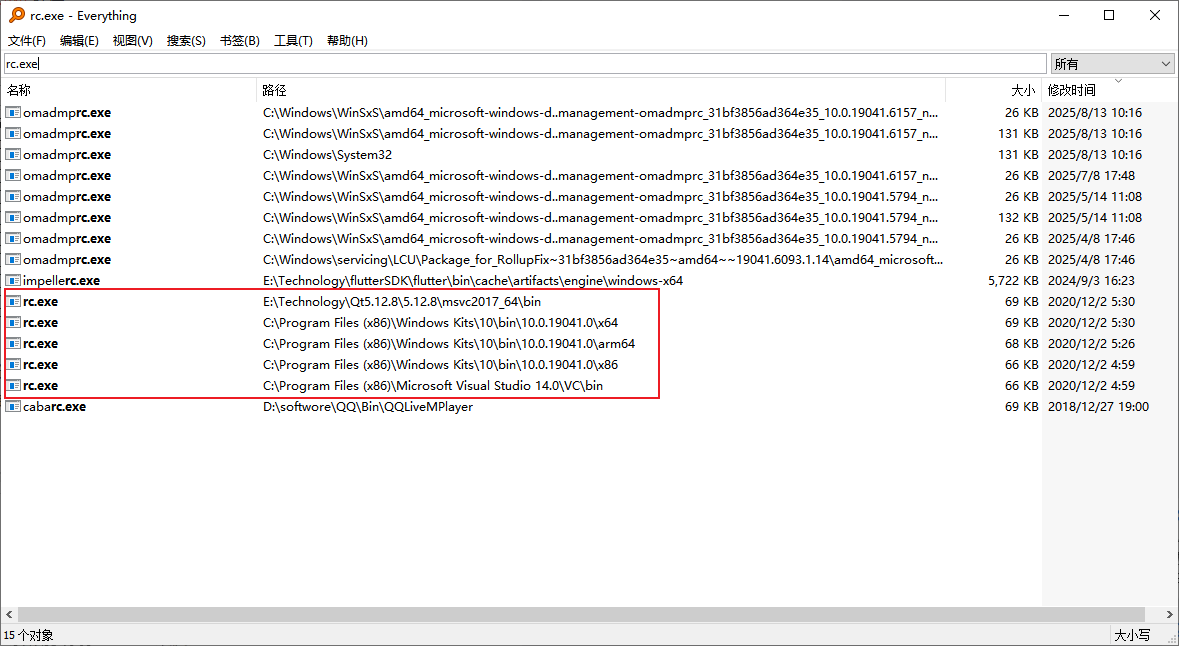Sort by the 名称 column header
This screenshot has width=1179, height=646.
(129, 90)
